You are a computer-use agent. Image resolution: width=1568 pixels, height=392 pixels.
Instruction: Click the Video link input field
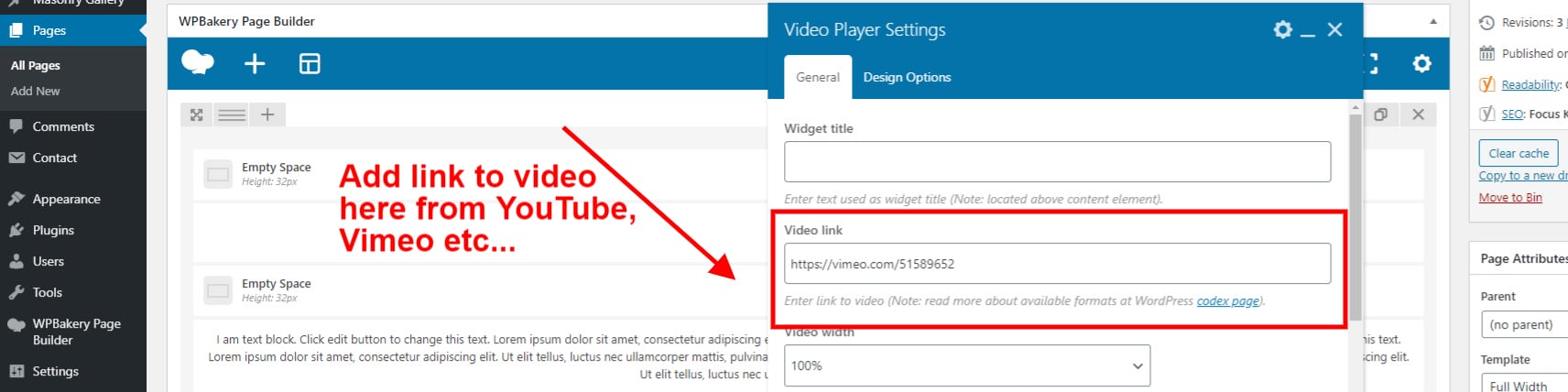pos(1057,264)
